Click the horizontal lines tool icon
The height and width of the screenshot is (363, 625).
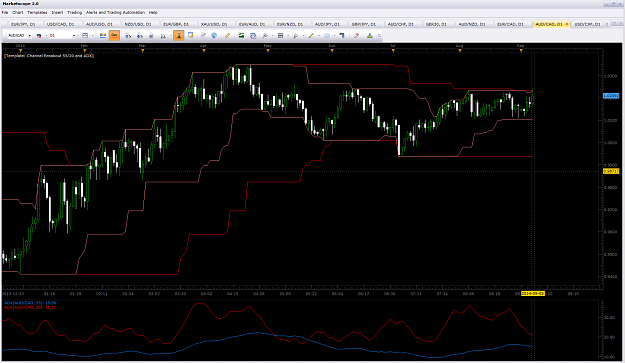coord(281,35)
